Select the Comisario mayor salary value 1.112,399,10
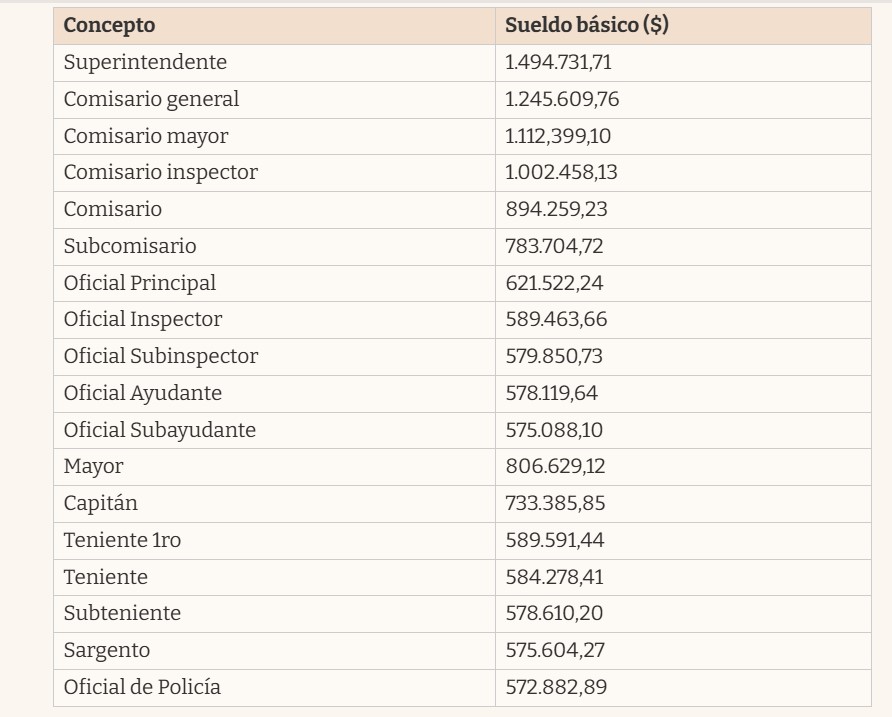Image resolution: width=892 pixels, height=717 pixels. point(558,136)
